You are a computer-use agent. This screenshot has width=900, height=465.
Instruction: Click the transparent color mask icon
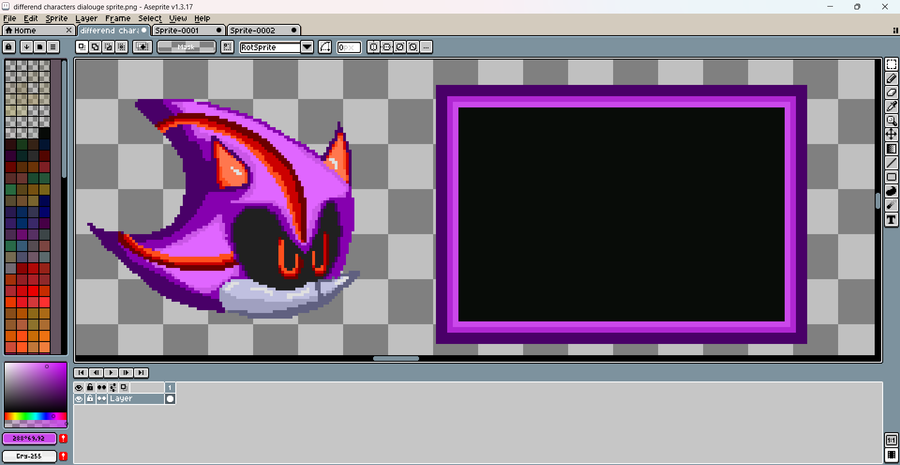pyautogui.click(x=142, y=47)
